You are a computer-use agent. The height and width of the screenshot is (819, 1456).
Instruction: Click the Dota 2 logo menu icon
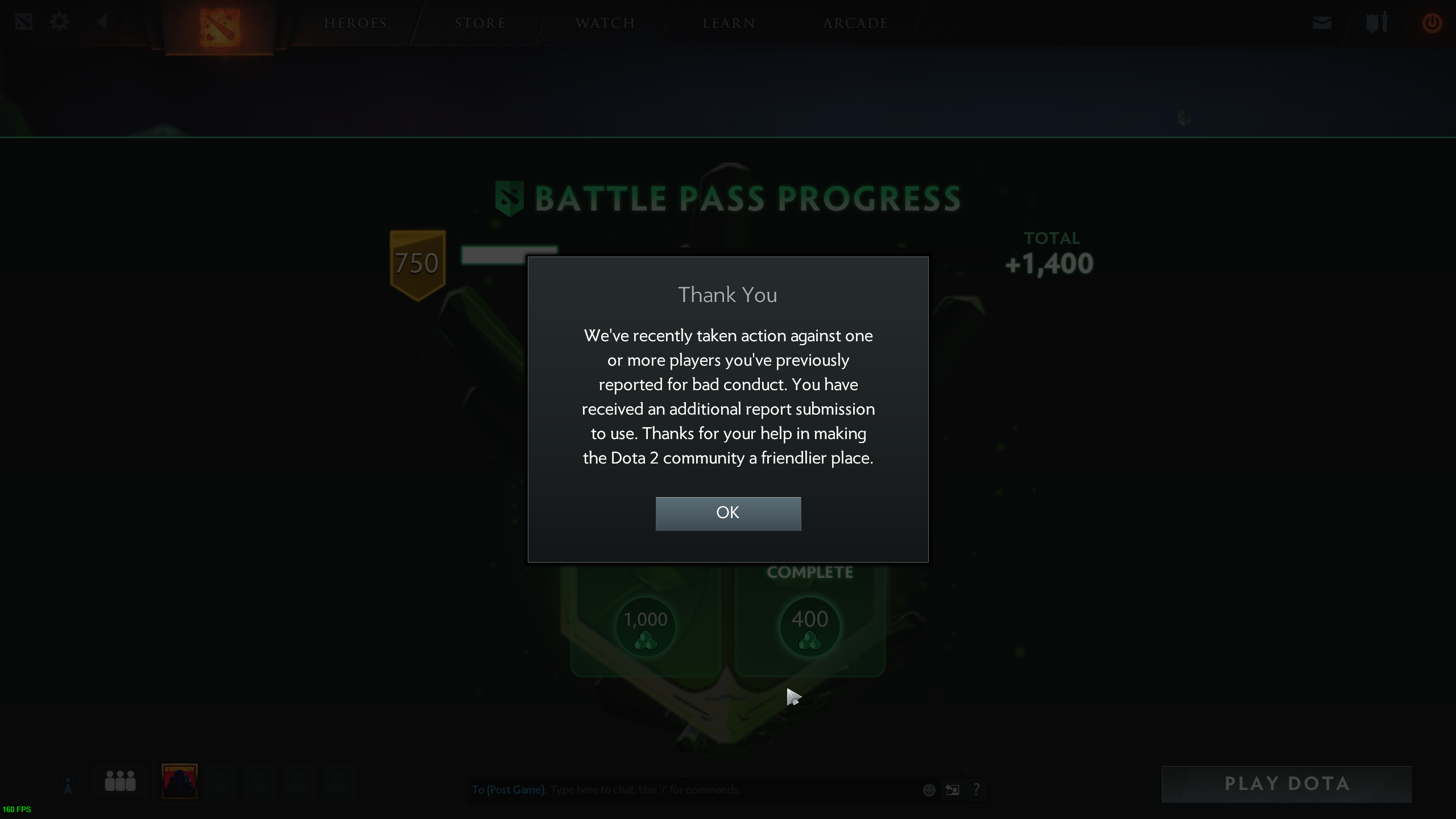[23, 22]
